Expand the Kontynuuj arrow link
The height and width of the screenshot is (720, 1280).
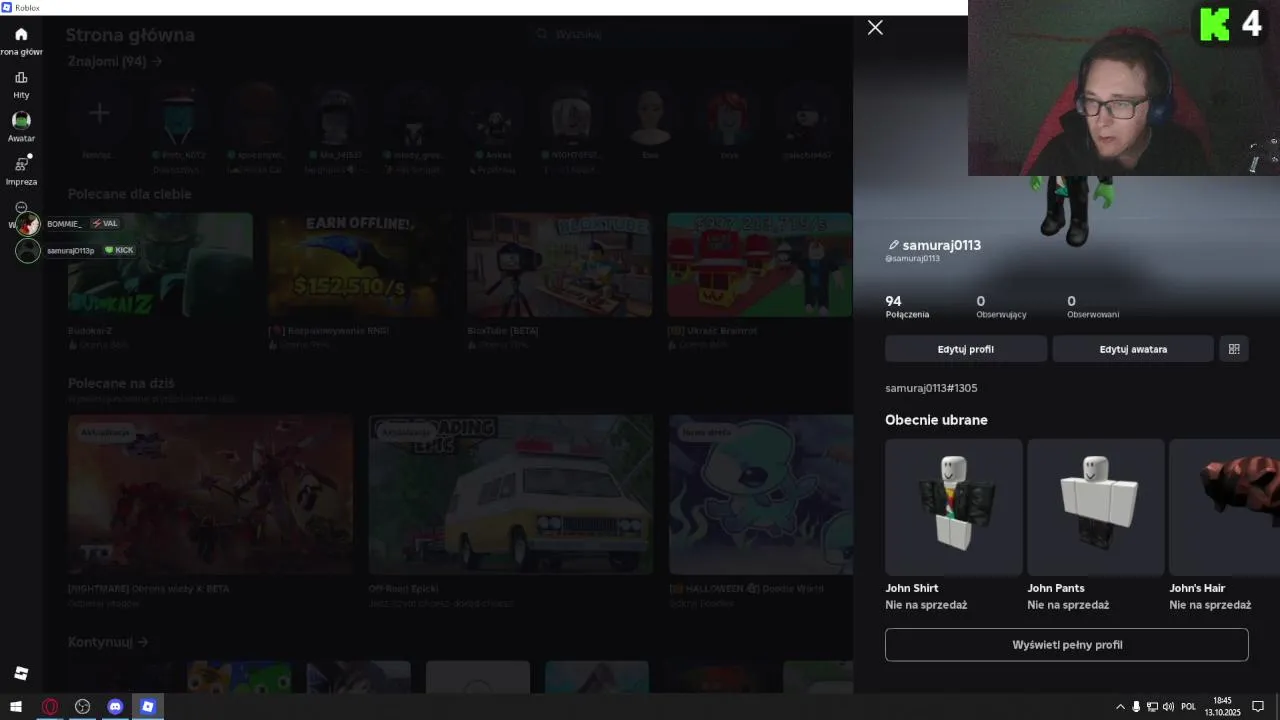[108, 642]
